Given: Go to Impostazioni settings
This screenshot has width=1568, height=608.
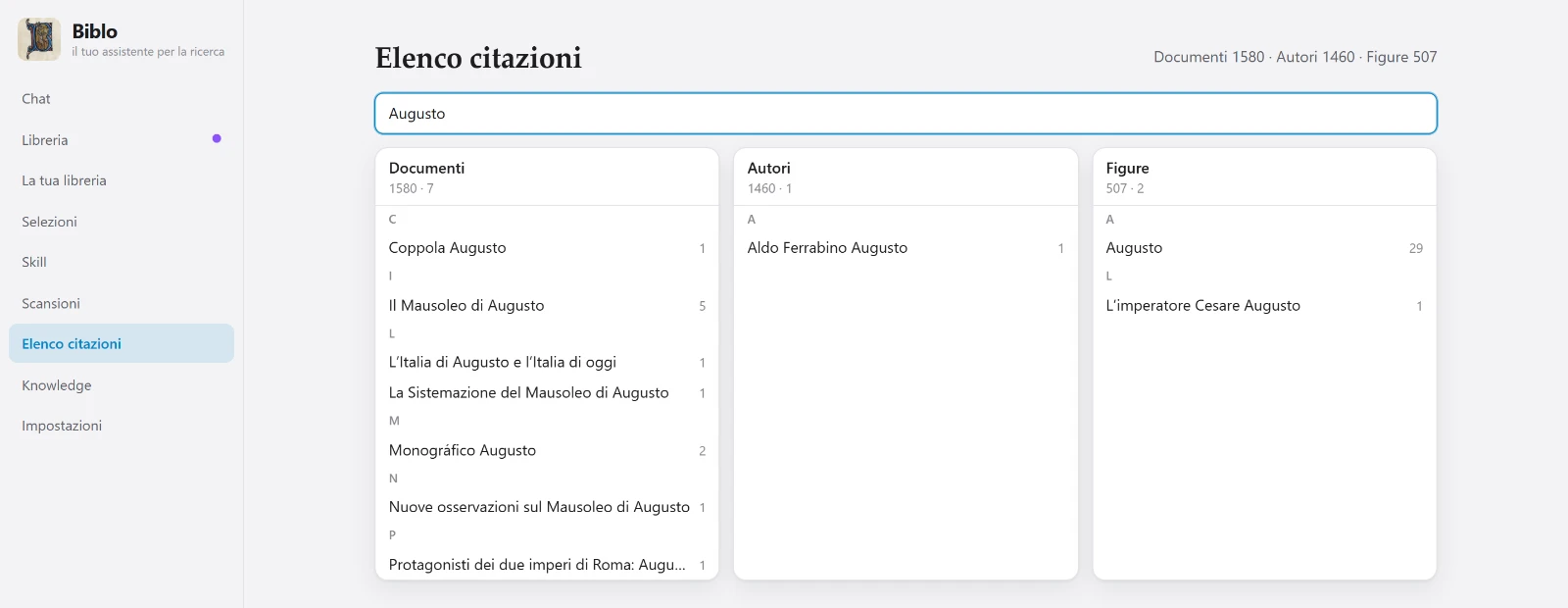Looking at the screenshot, I should tap(122, 426).
